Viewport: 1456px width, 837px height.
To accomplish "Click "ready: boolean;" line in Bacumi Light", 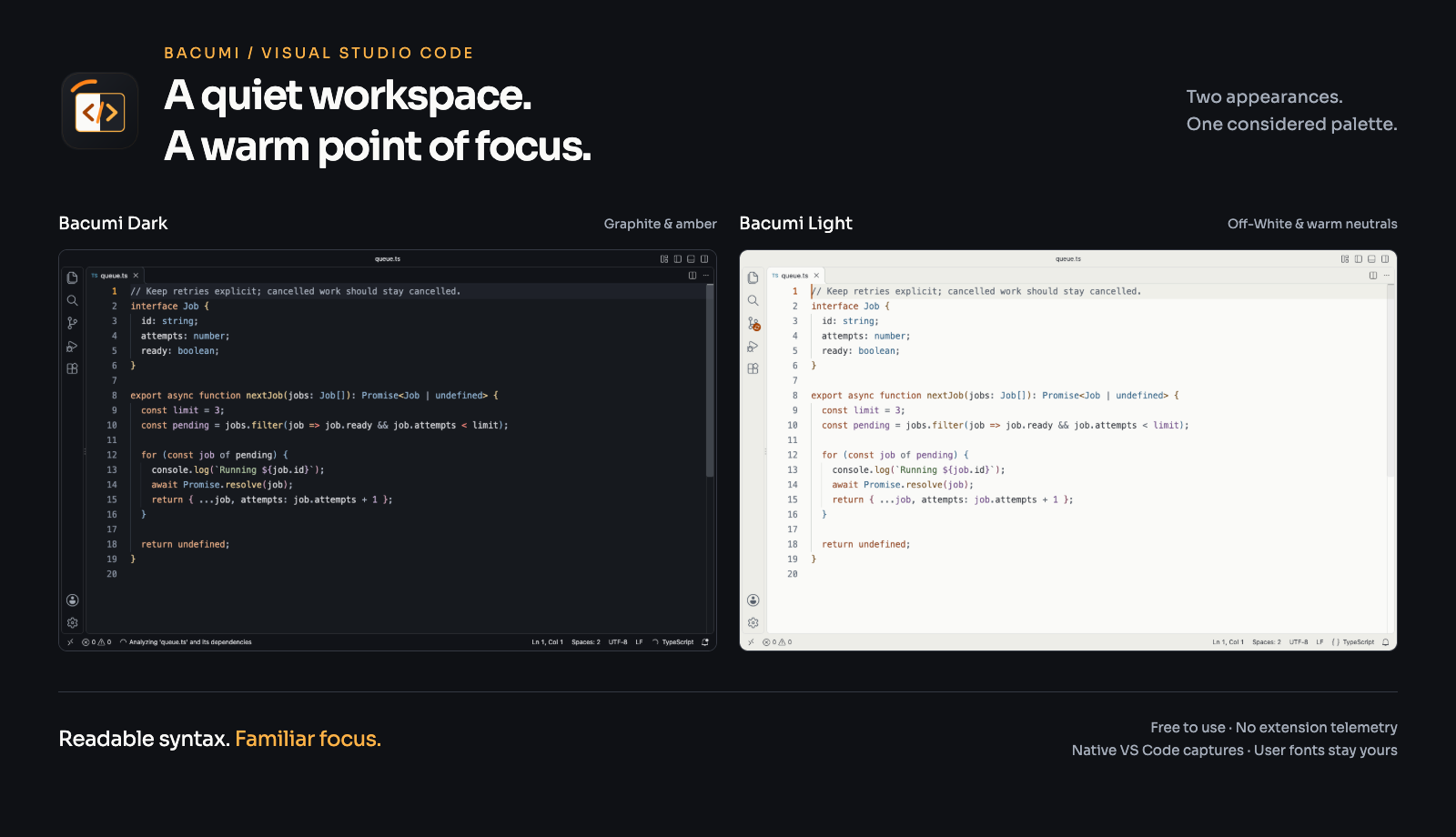I will [x=861, y=351].
